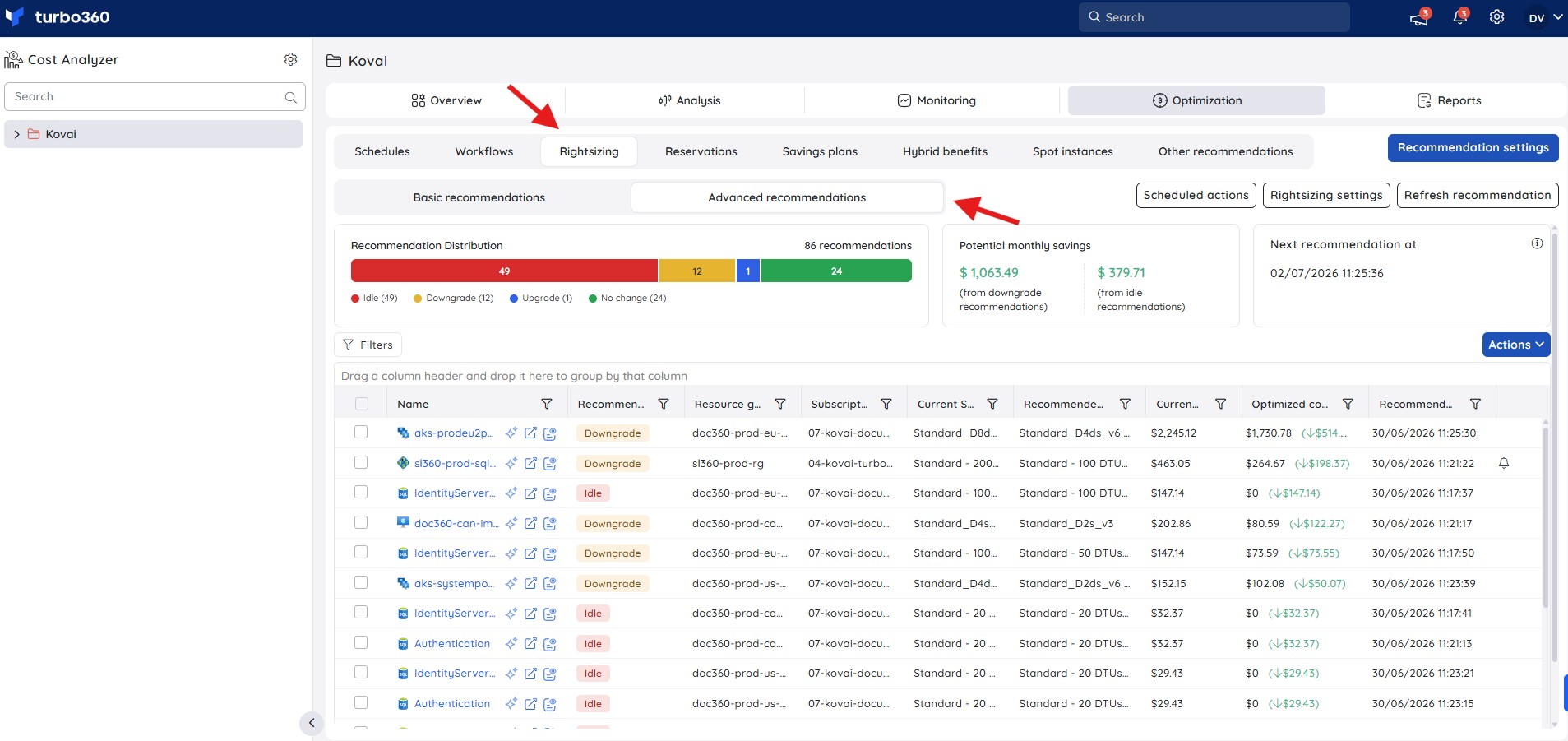Image resolution: width=1568 pixels, height=741 pixels.
Task: Click the sparkle icon for aks-prodeu2p
Action: tap(511, 433)
